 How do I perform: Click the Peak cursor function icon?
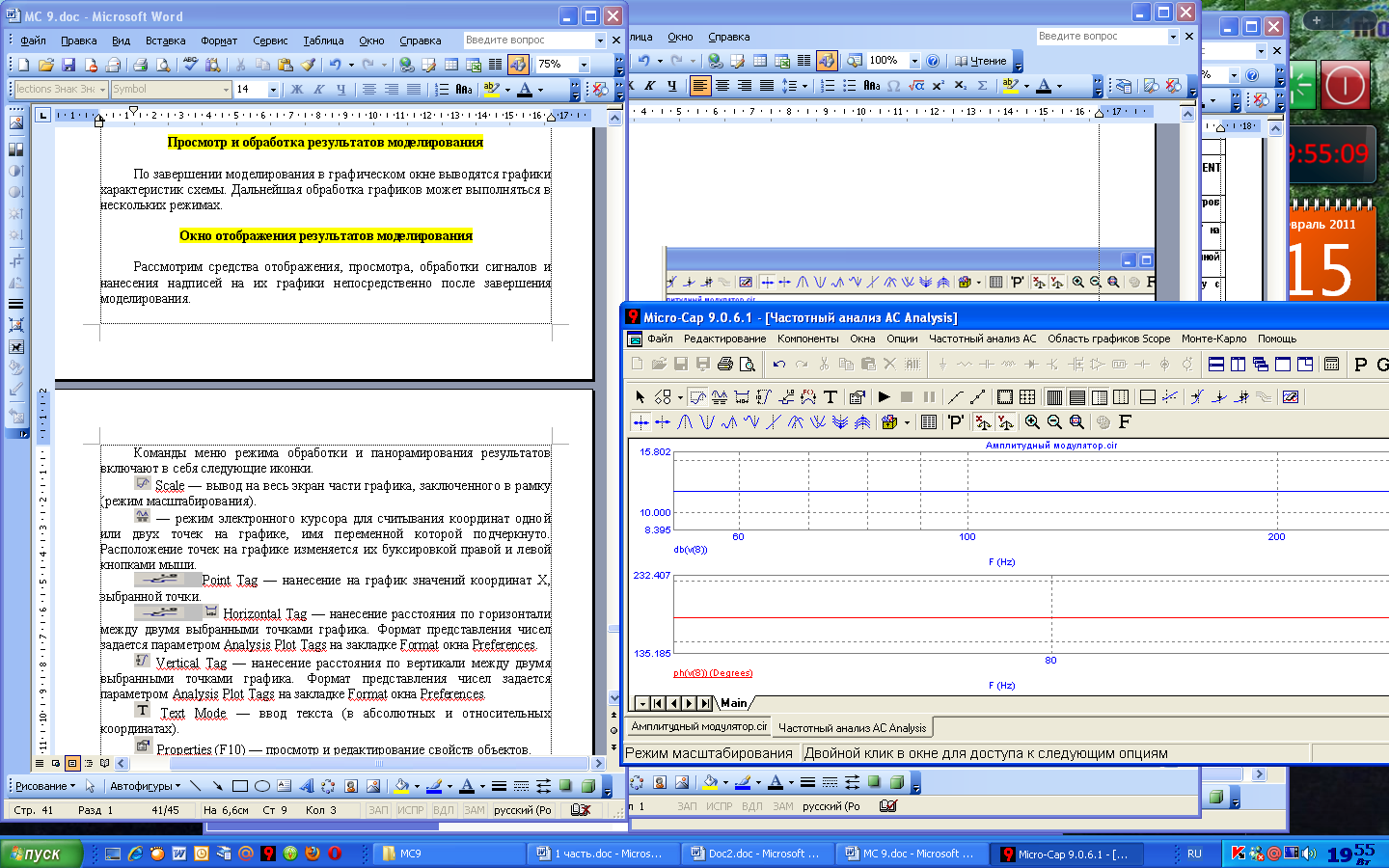pyautogui.click(x=685, y=421)
